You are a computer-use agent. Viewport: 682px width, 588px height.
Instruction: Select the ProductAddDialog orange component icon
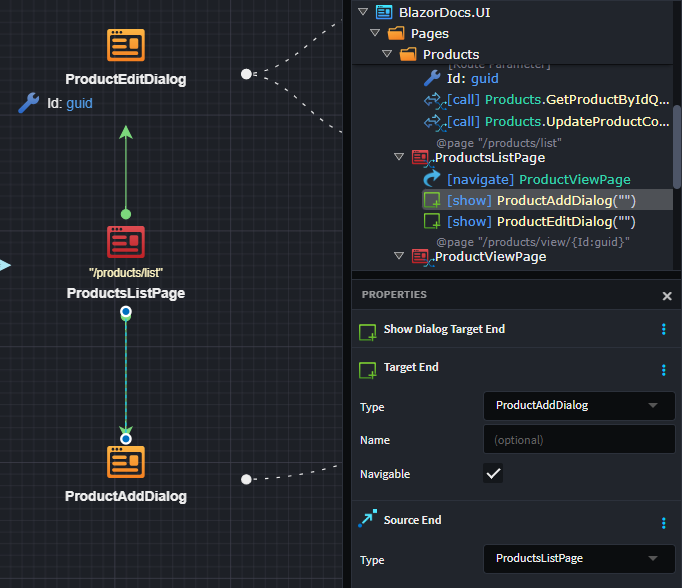tap(126, 462)
